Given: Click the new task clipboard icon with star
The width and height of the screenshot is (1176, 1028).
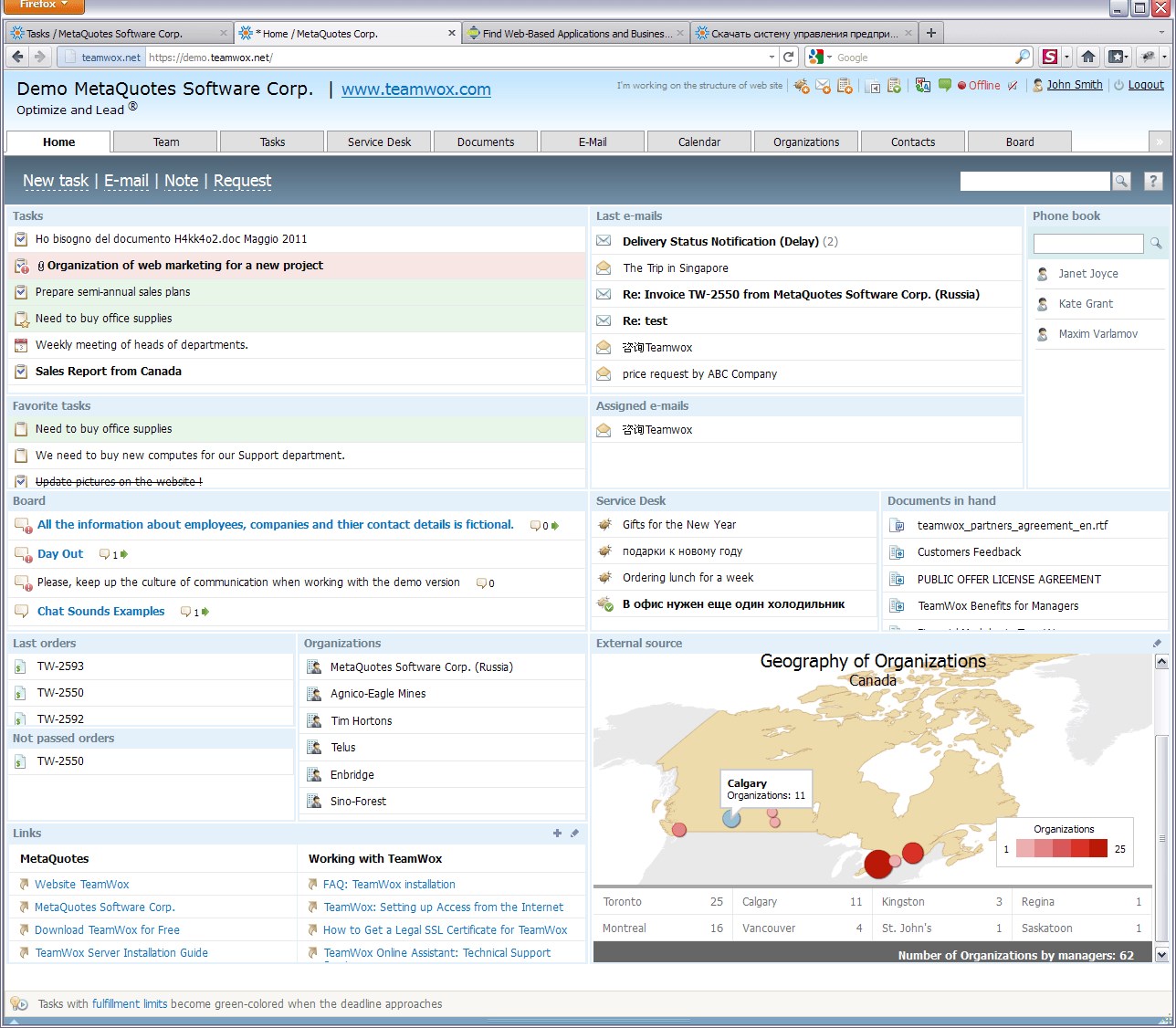Looking at the screenshot, I should tap(845, 86).
